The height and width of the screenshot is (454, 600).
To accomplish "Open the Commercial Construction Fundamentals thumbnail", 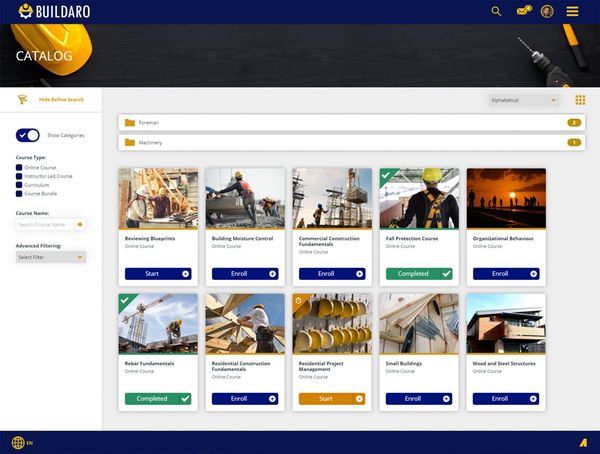I will coord(332,198).
